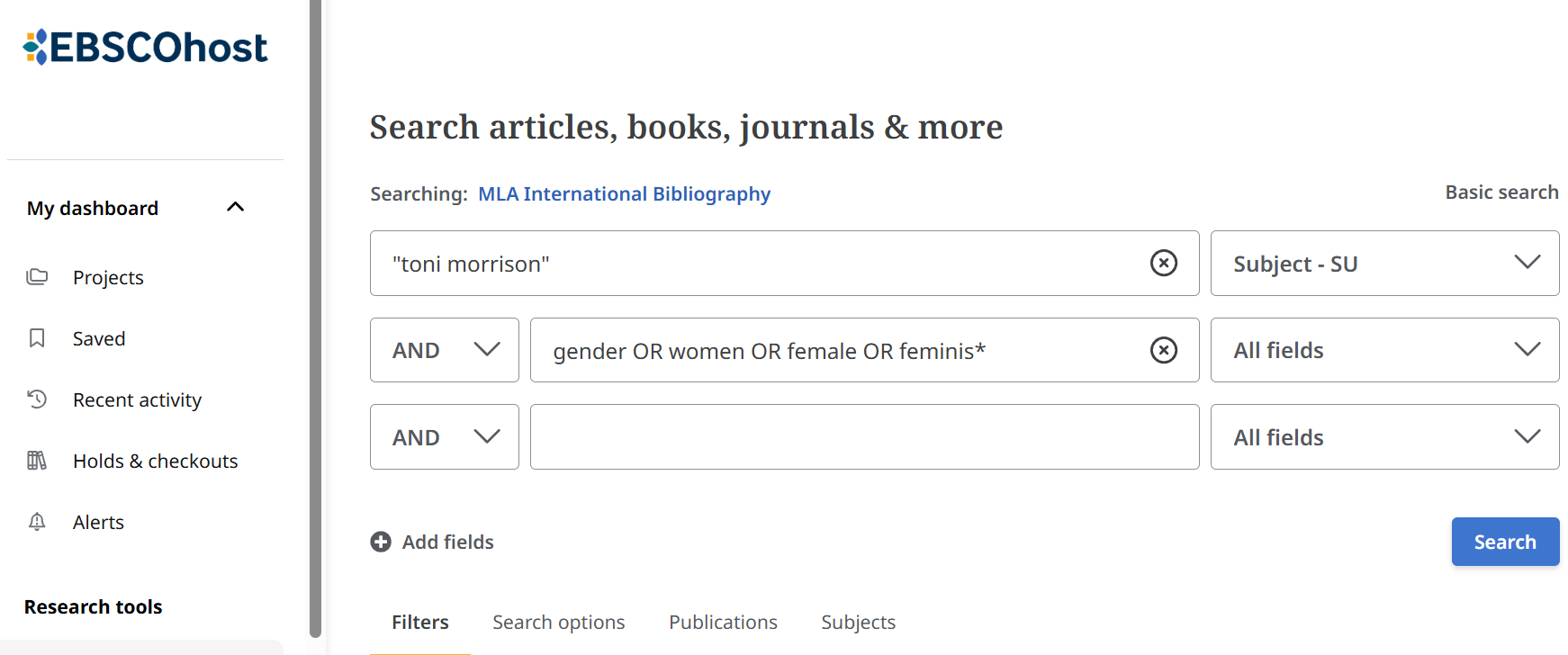
Task: Click the blue Search button
Action: point(1505,542)
